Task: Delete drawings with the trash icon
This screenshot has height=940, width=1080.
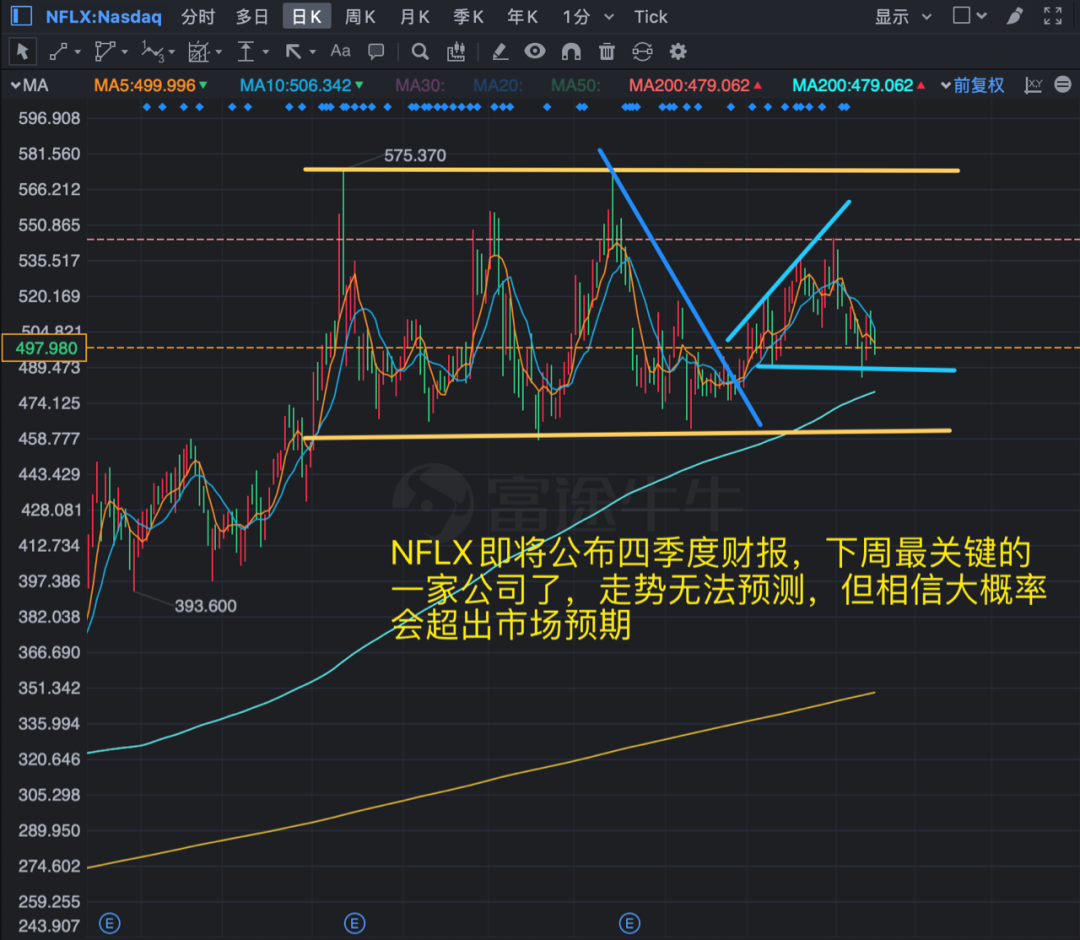Action: click(607, 52)
